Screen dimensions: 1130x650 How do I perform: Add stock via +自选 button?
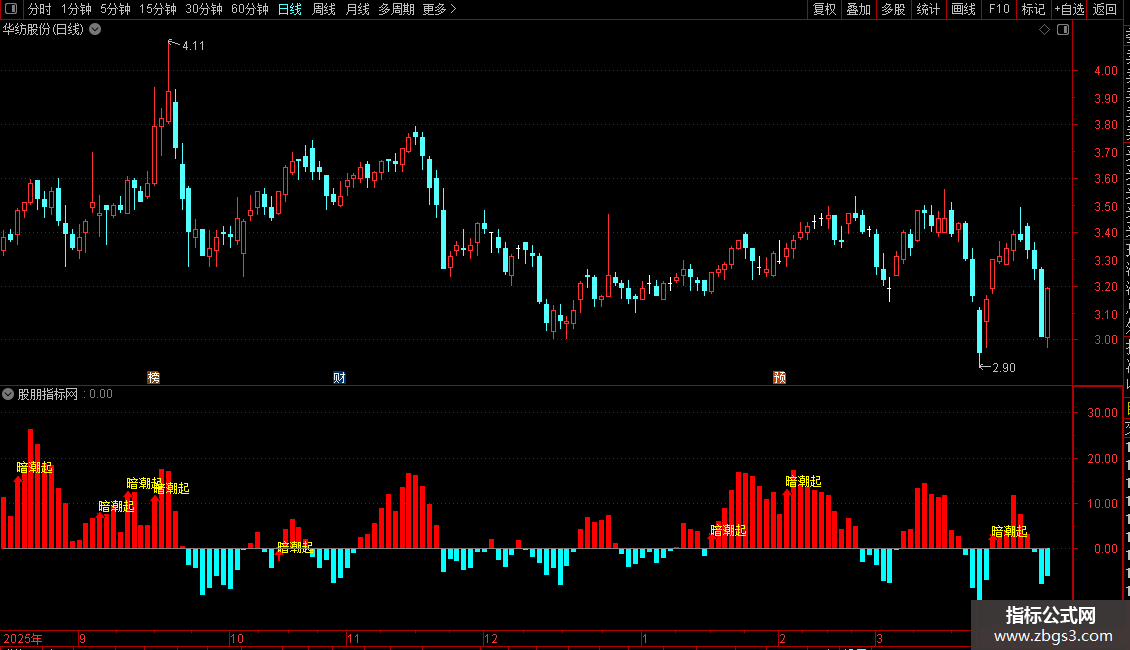(1069, 9)
